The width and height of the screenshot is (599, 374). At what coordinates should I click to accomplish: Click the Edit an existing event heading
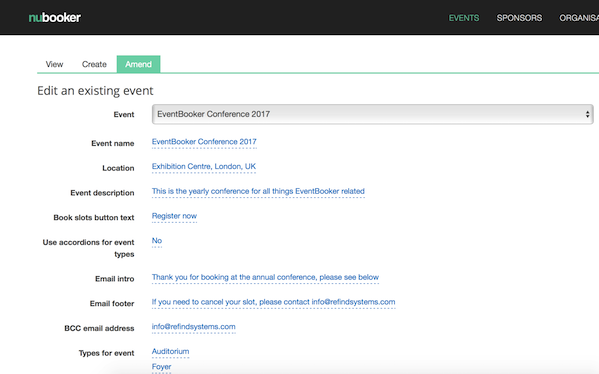95,91
